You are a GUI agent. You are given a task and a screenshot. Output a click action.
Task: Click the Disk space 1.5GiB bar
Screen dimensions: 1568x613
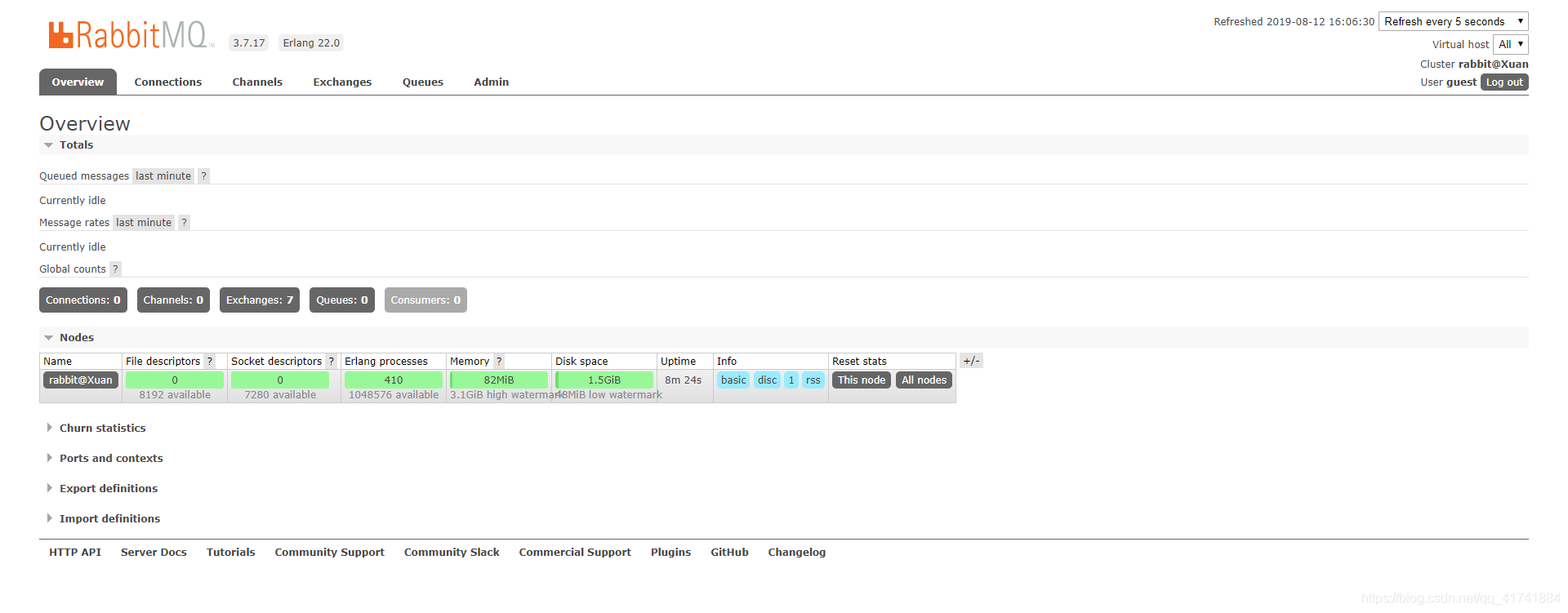(604, 380)
